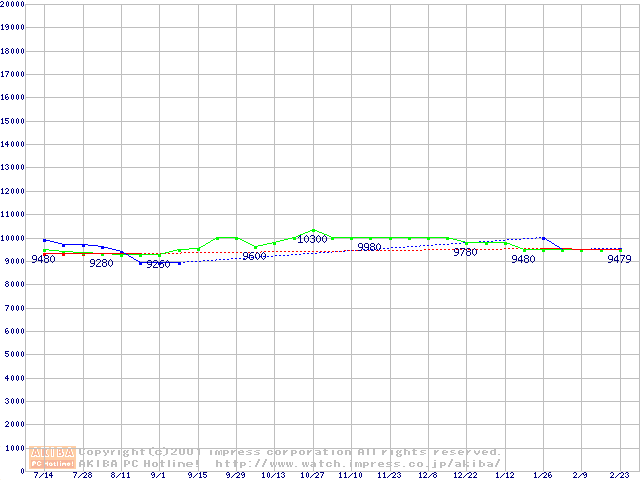Click the 5000 y-axis value label

pyautogui.click(x=16, y=355)
